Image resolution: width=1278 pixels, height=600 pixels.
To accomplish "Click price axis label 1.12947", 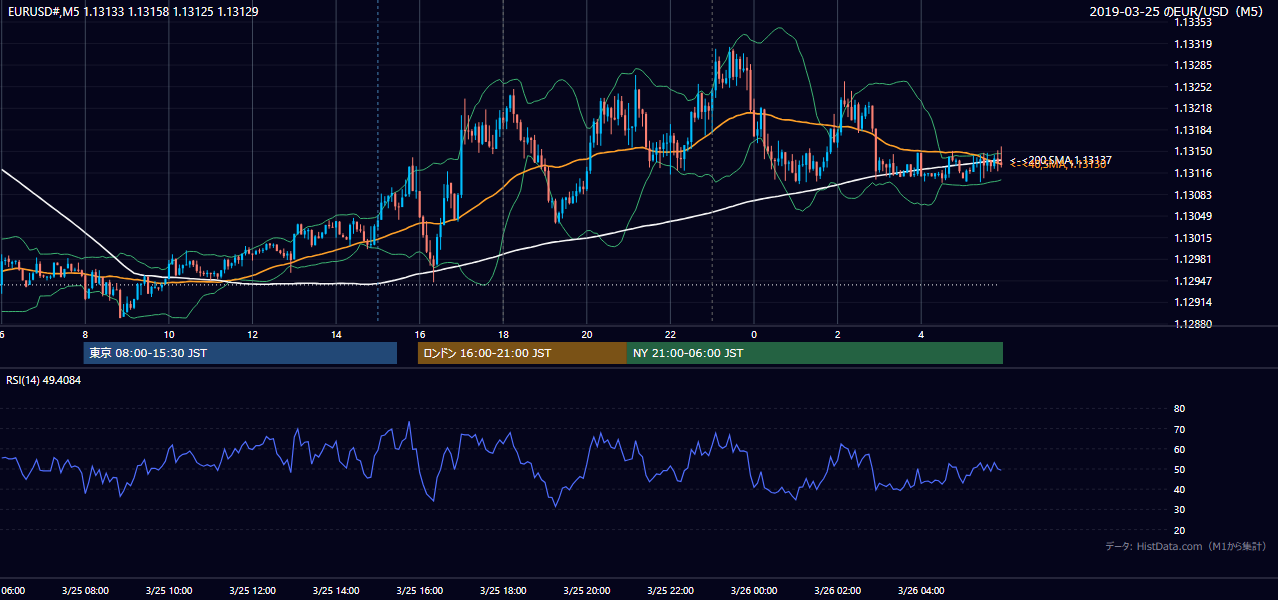I will tap(1192, 281).
